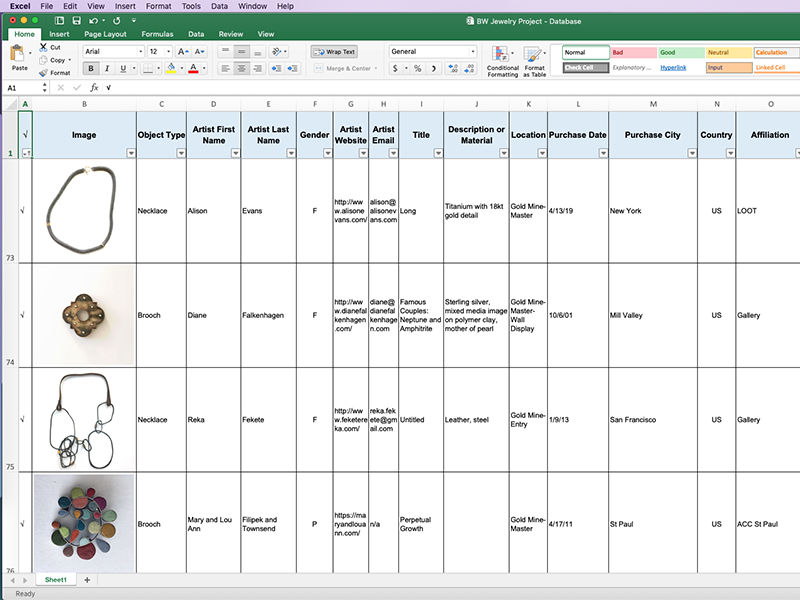The width and height of the screenshot is (800, 600).
Task: Open the Review ribbon tab
Action: [231, 34]
